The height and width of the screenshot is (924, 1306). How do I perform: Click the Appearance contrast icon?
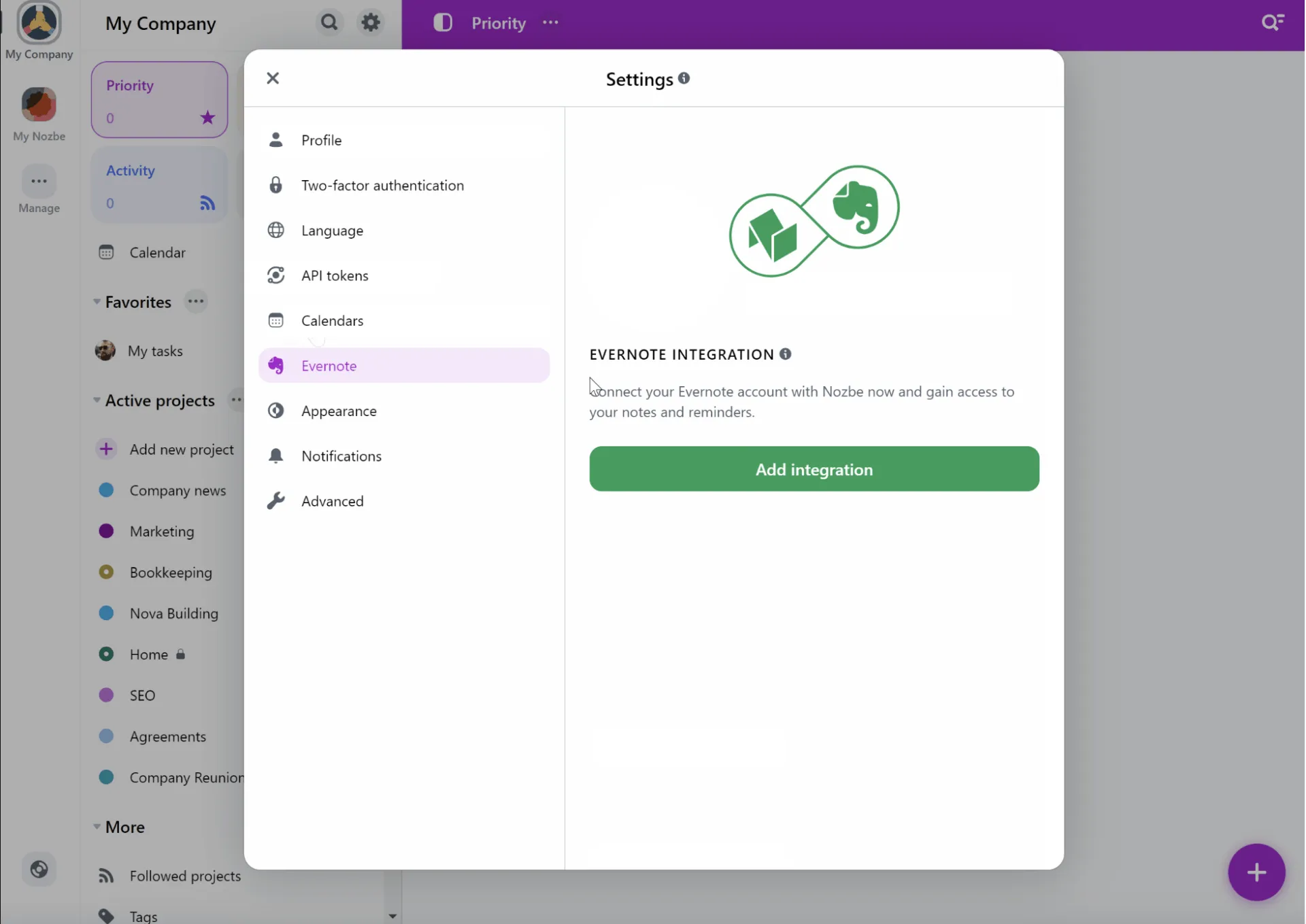(275, 410)
